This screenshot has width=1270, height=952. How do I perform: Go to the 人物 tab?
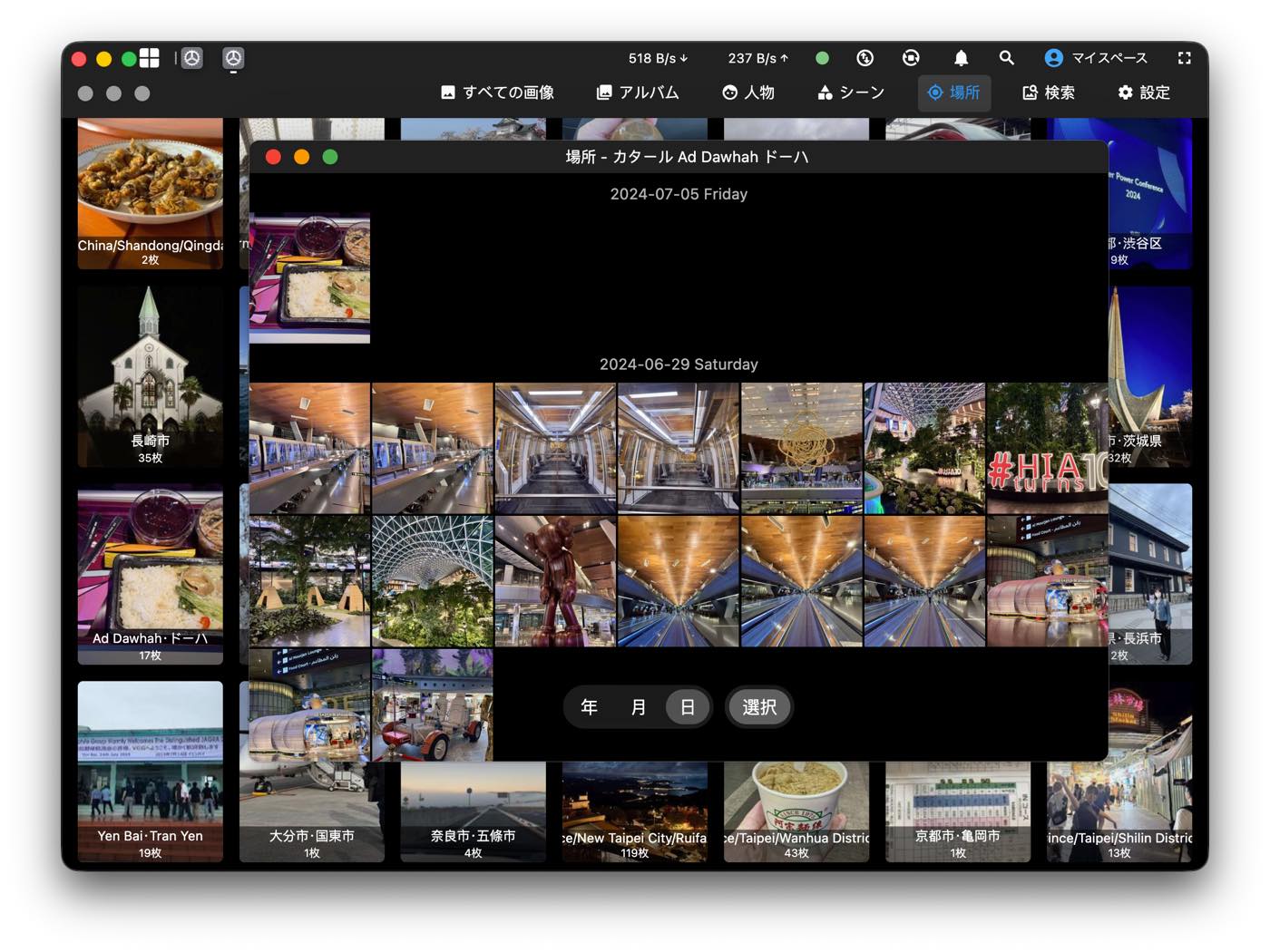click(x=748, y=92)
